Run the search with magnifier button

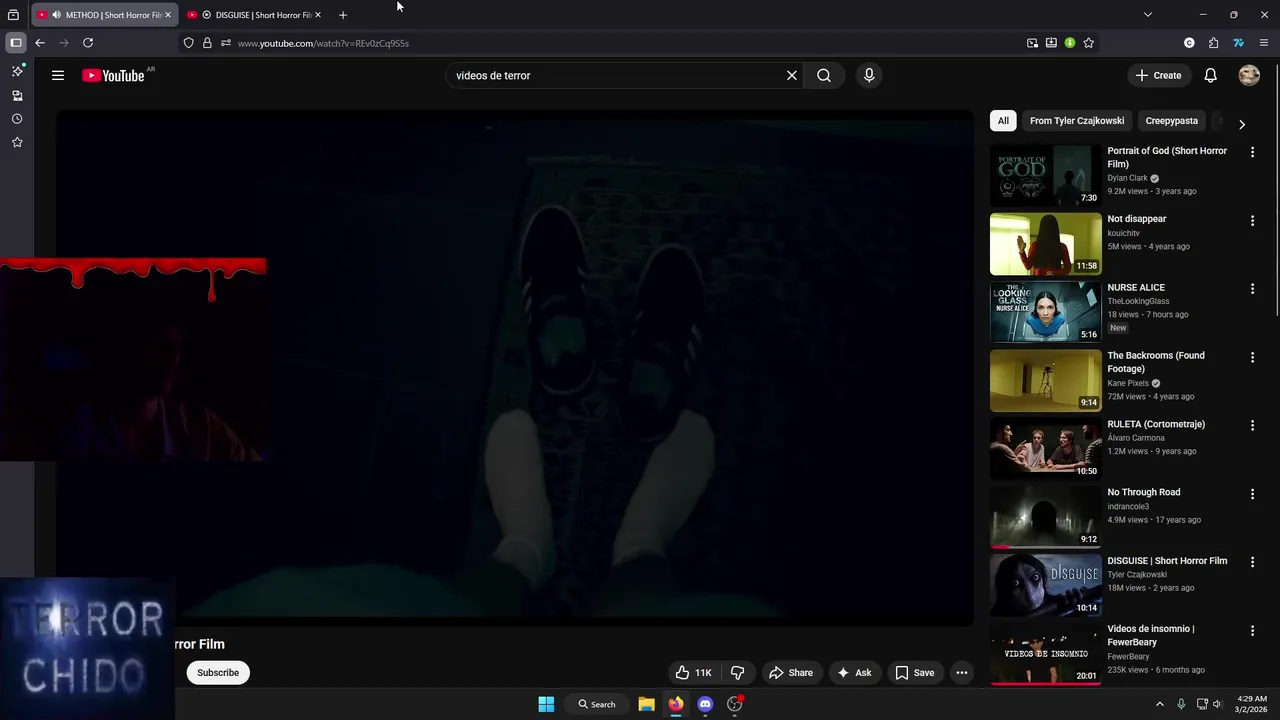pyautogui.click(x=824, y=75)
